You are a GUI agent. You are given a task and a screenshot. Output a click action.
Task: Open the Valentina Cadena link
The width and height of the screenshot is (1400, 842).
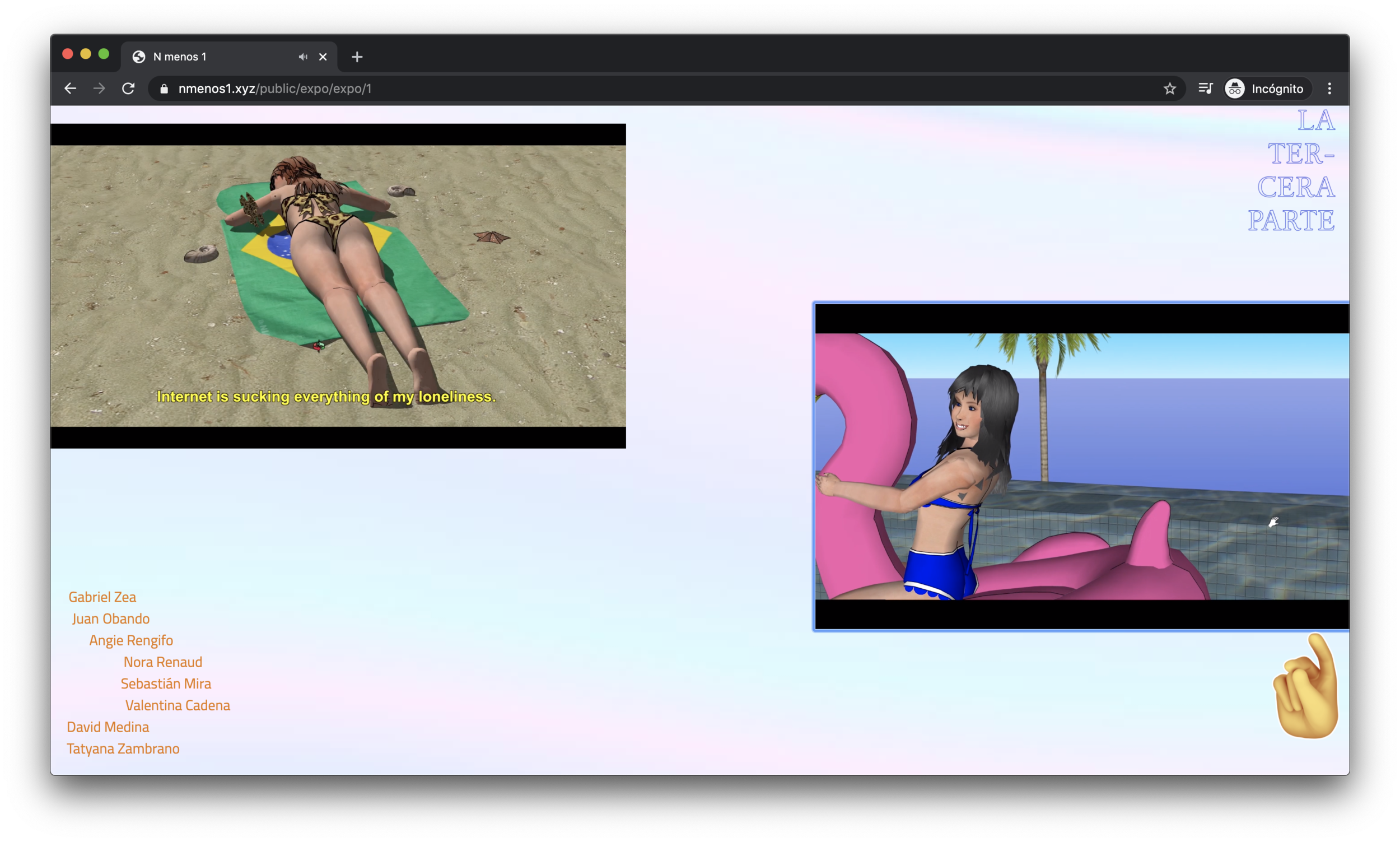[178, 705]
